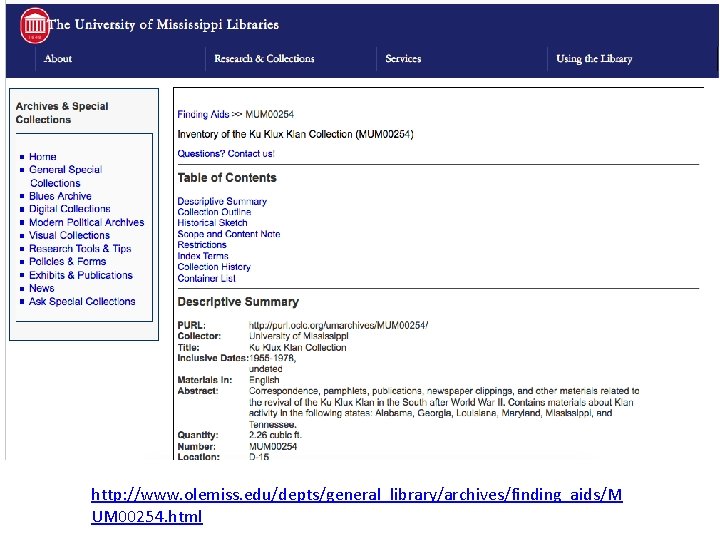Open the About menu
The height and width of the screenshot is (540, 720).
(58, 58)
